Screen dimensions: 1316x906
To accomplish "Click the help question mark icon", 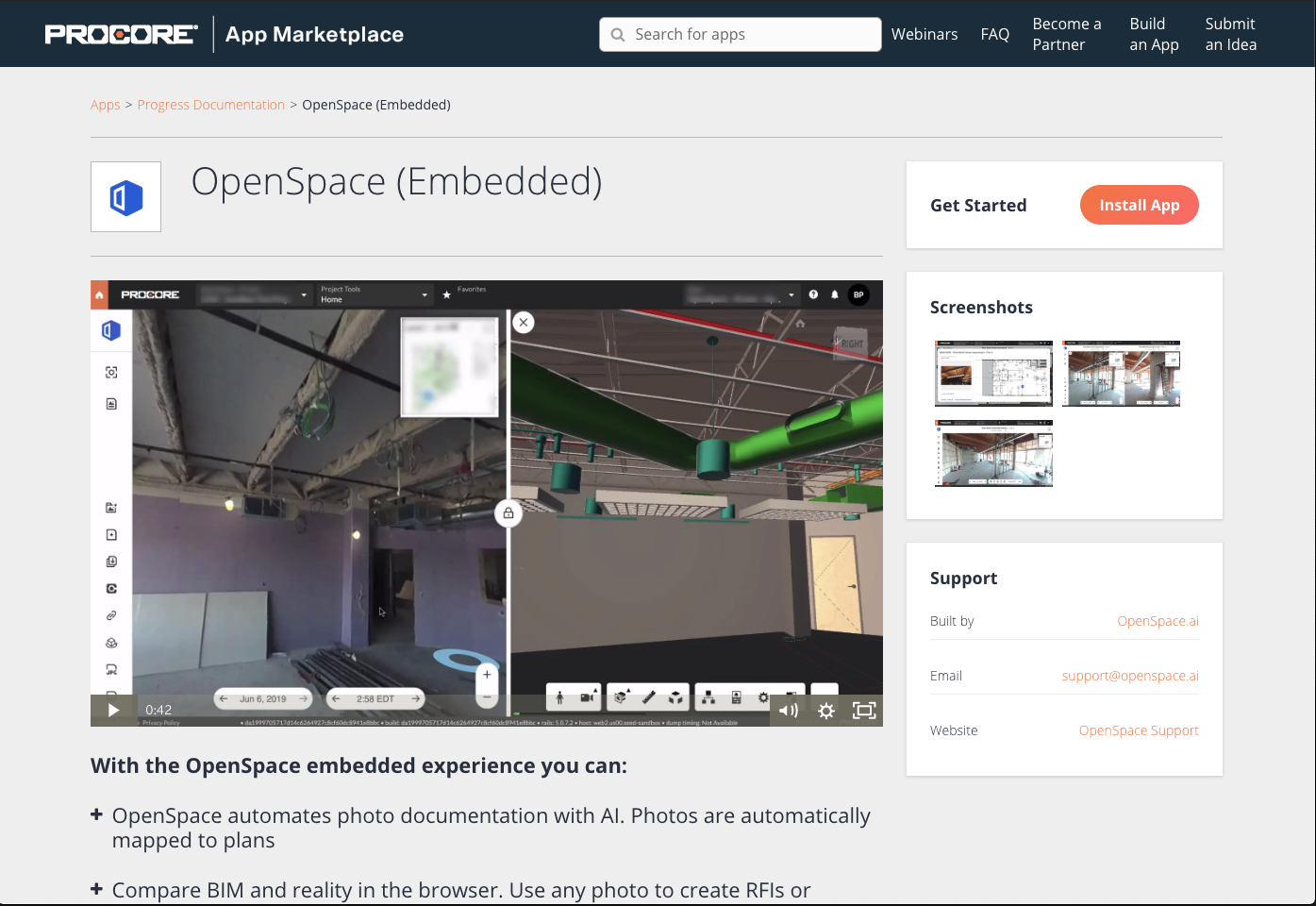I will click(813, 294).
